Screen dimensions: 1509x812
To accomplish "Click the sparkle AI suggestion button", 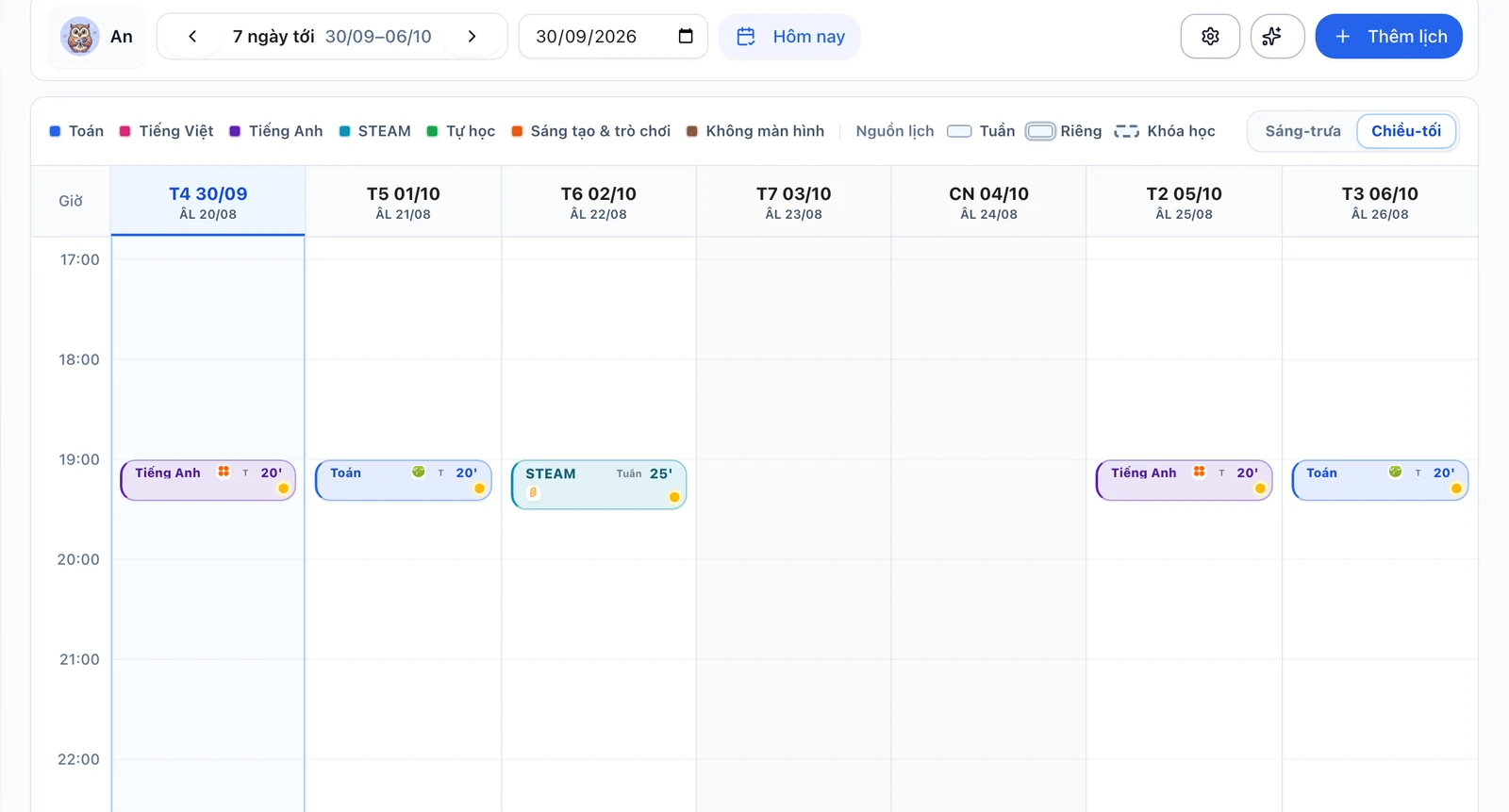I will coord(1277,37).
